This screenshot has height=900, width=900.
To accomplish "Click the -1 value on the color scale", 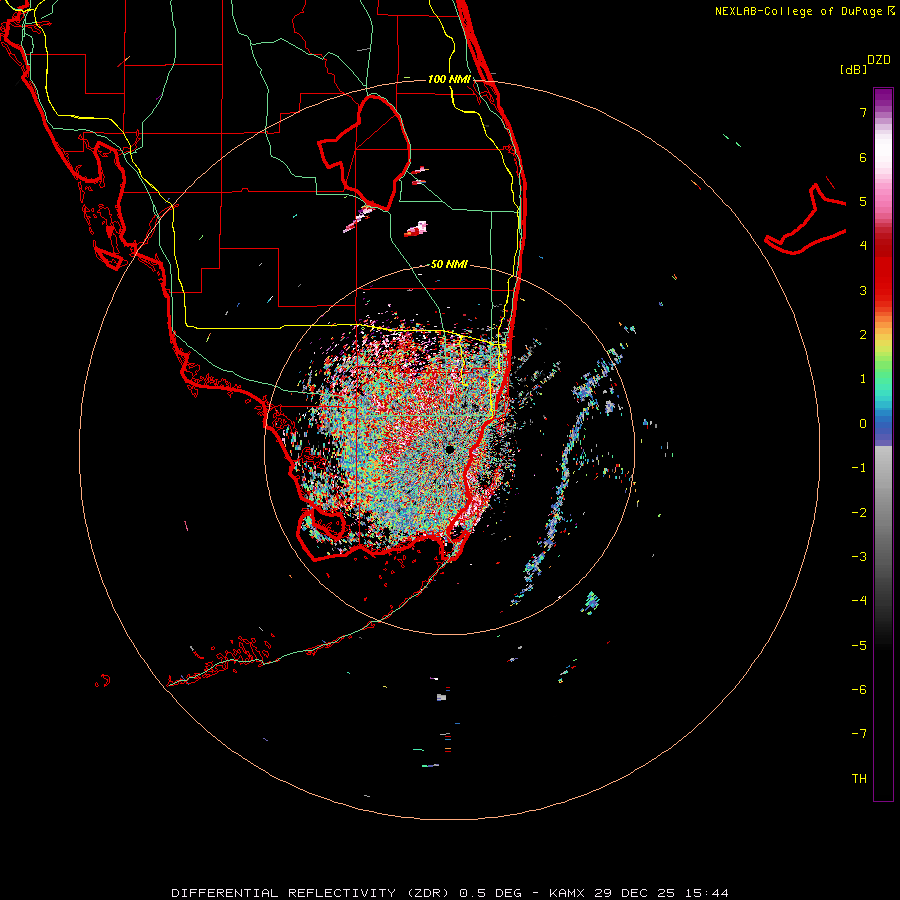I will 859,468.
